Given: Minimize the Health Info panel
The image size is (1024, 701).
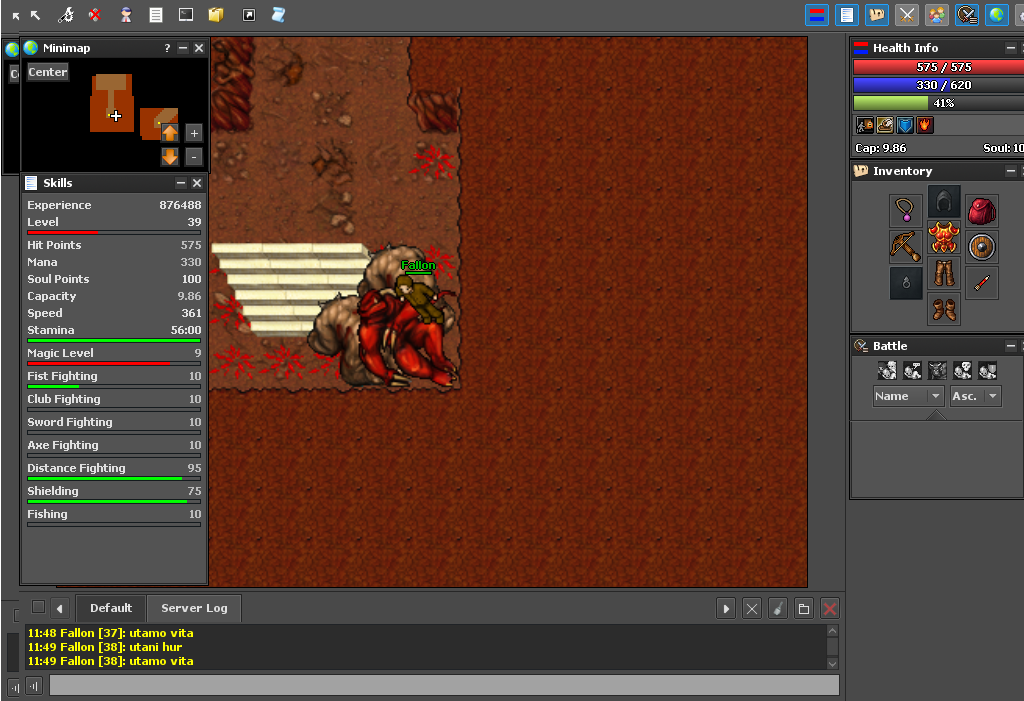Looking at the screenshot, I should click(x=1010, y=48).
